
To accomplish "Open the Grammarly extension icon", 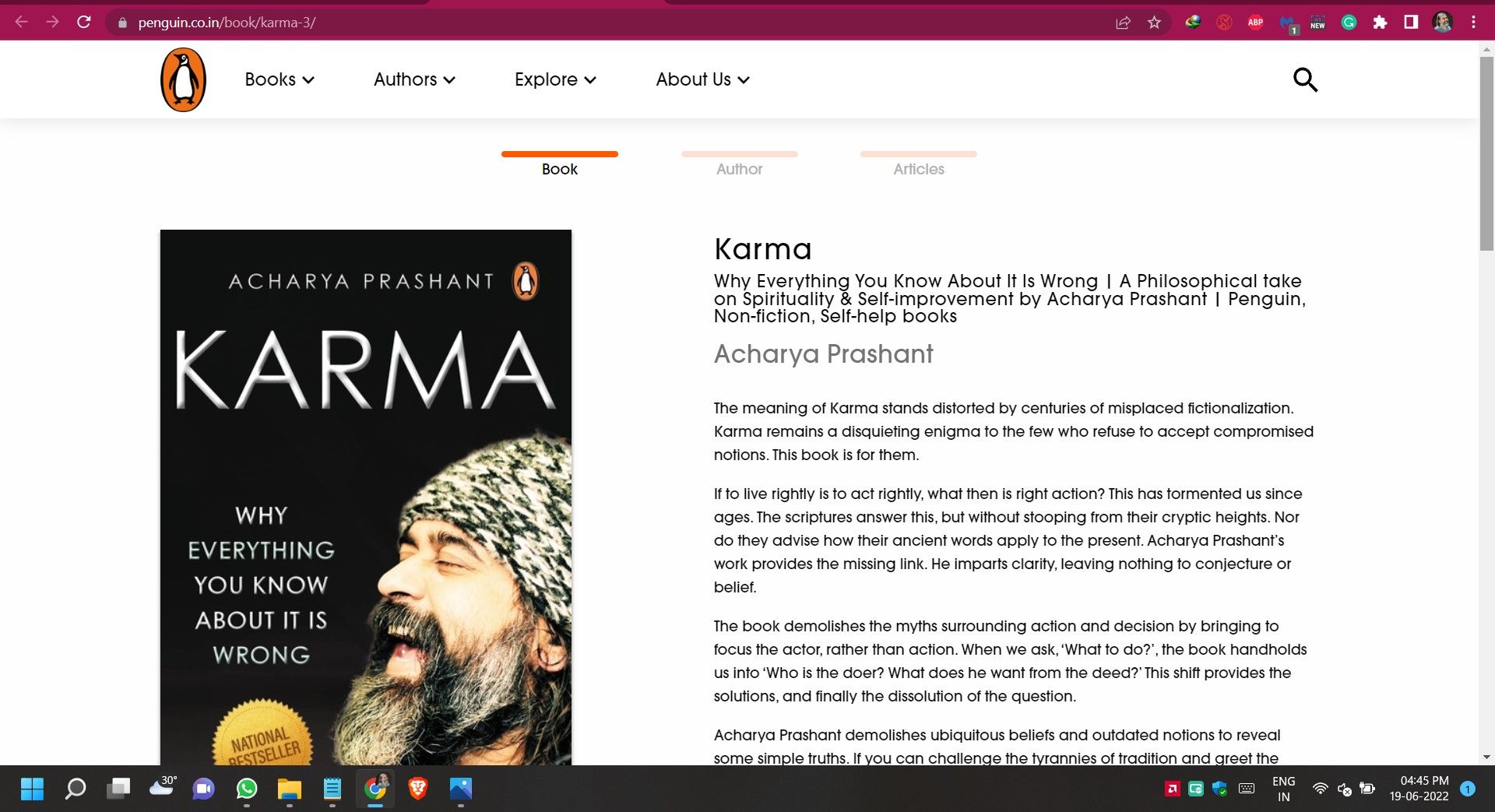I will [x=1349, y=23].
